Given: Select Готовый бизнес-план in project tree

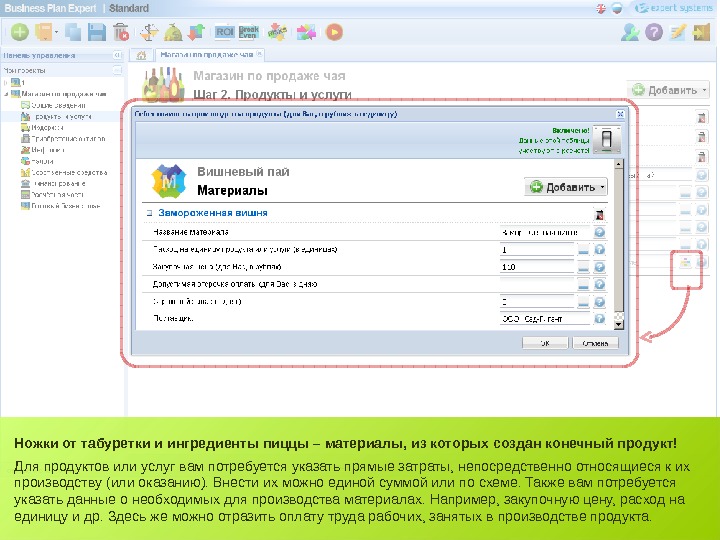Looking at the screenshot, I should [66, 206].
